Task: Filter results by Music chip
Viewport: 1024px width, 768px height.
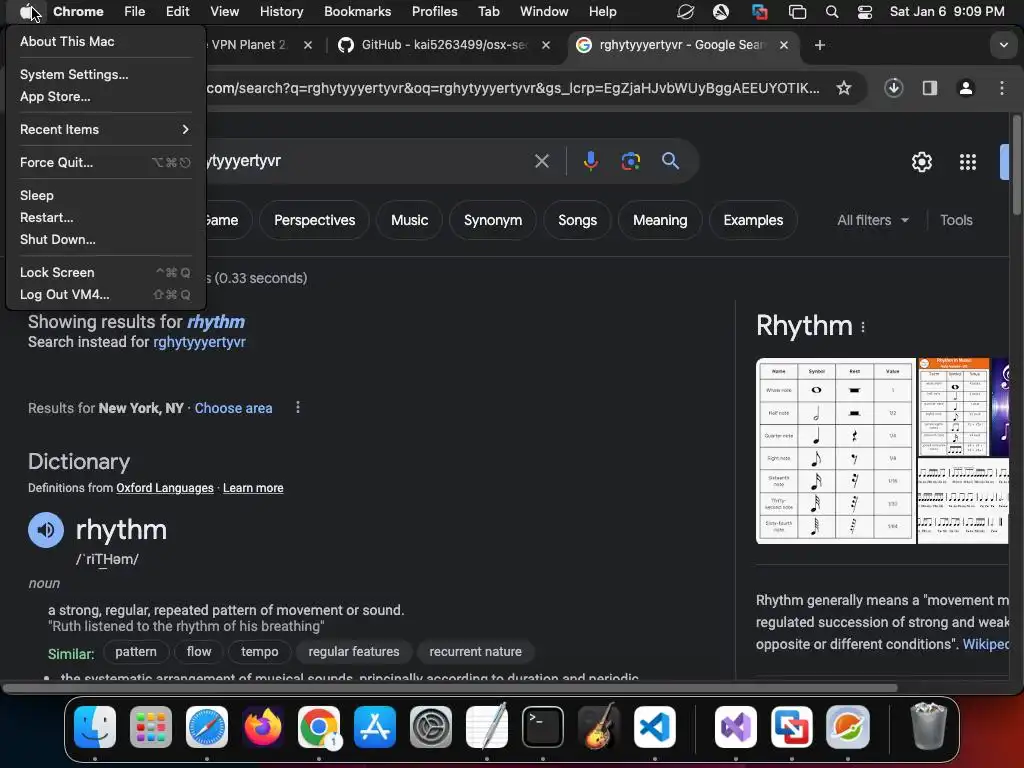Action: tap(409, 220)
